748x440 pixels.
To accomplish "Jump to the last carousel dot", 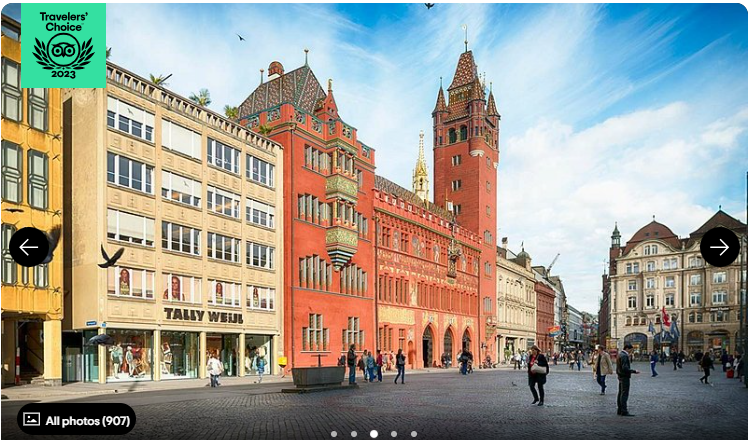I will click(414, 434).
